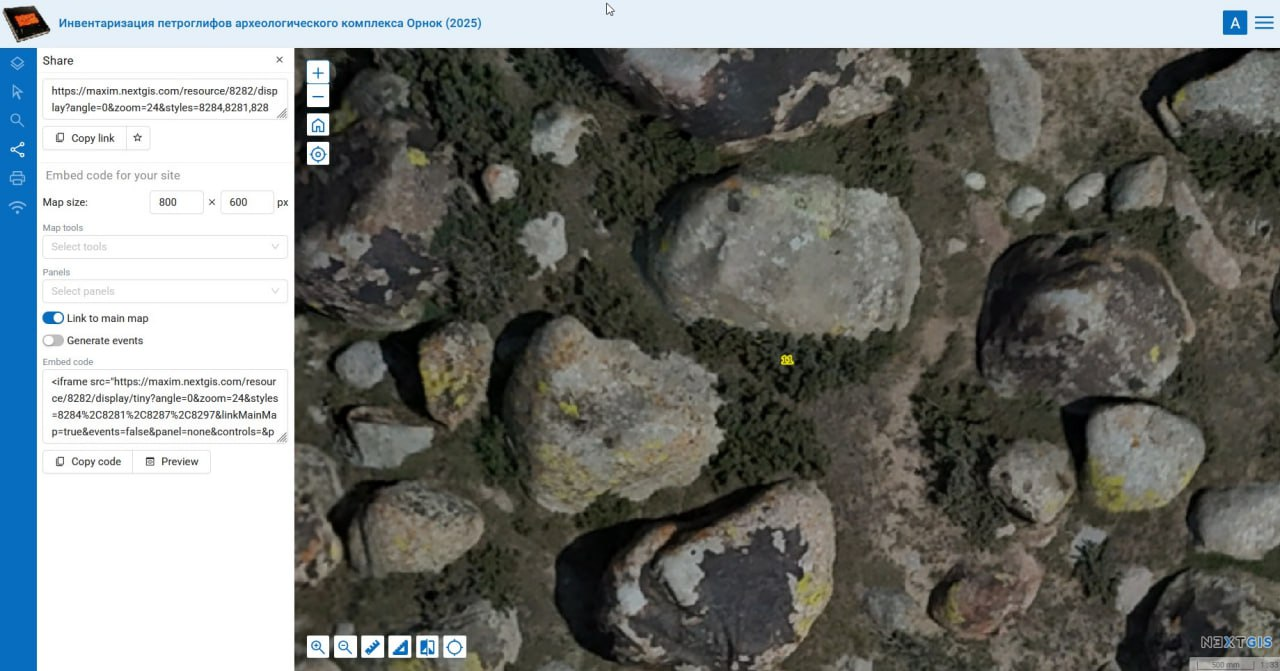Image resolution: width=1280 pixels, height=671 pixels.
Task: Click the Copy code button
Action: tap(87, 462)
